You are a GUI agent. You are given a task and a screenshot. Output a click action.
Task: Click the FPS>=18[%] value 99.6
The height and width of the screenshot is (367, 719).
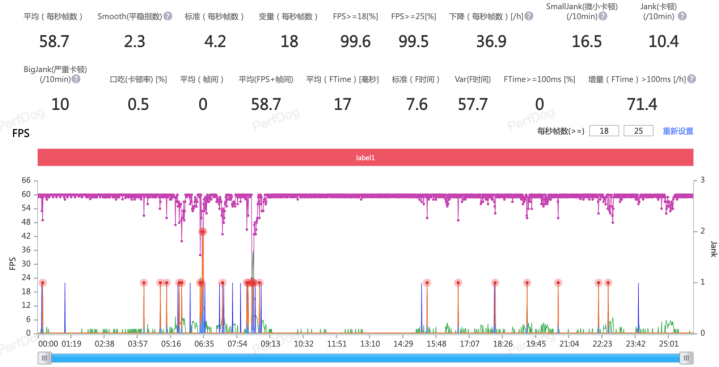[355, 42]
